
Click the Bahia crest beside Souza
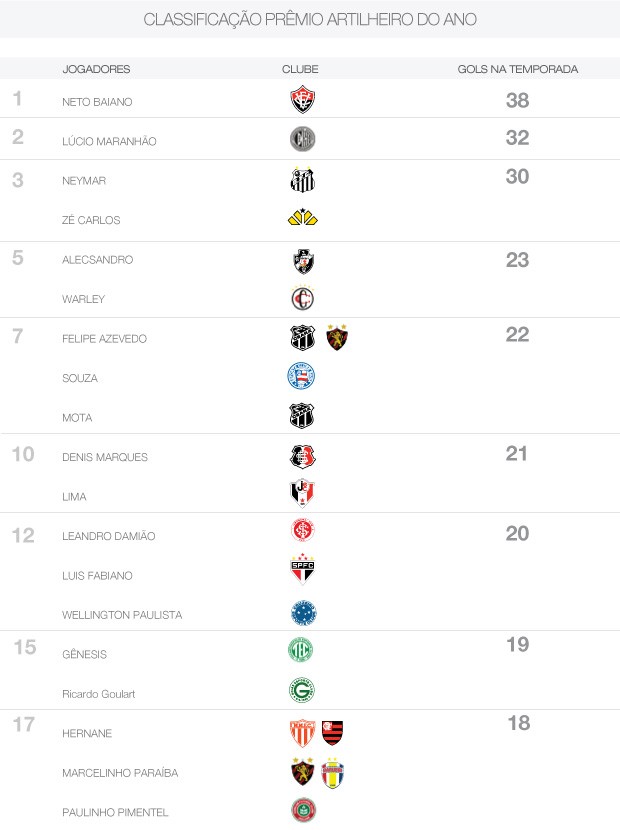point(301,377)
